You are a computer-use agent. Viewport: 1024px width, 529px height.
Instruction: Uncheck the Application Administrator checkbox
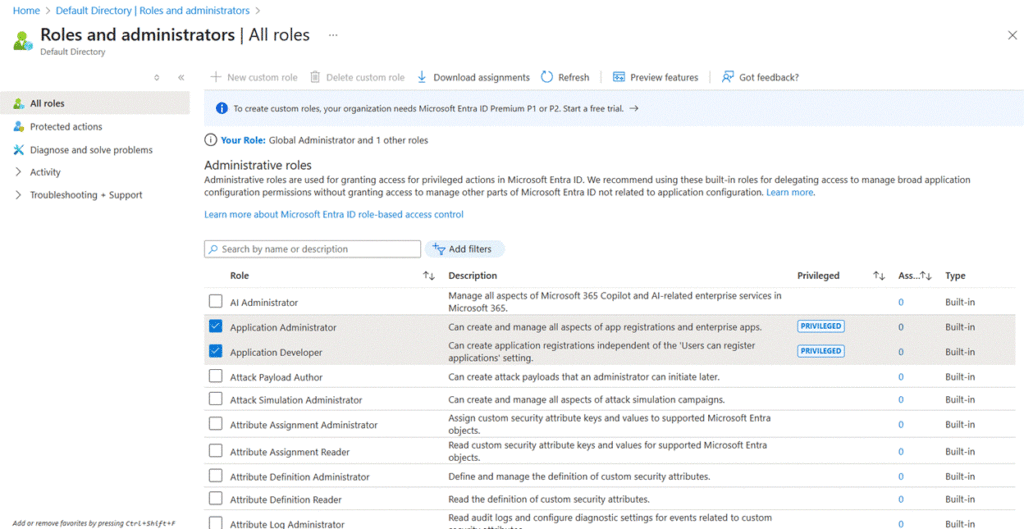[216, 327]
